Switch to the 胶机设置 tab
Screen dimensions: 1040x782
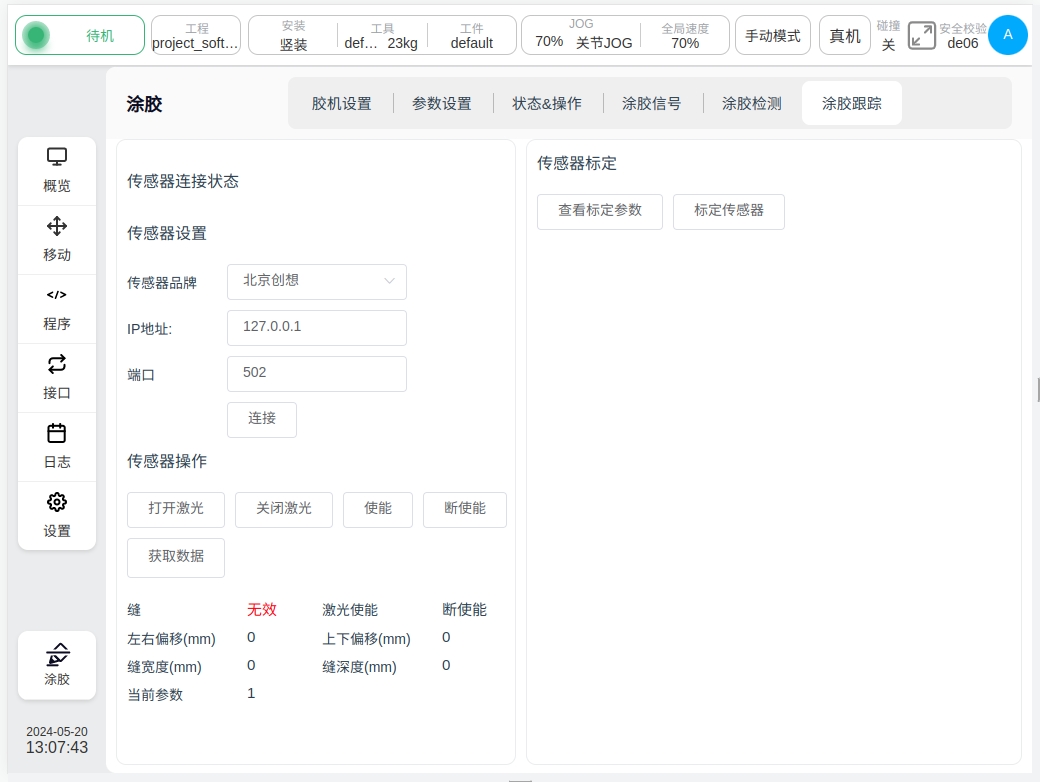point(341,103)
